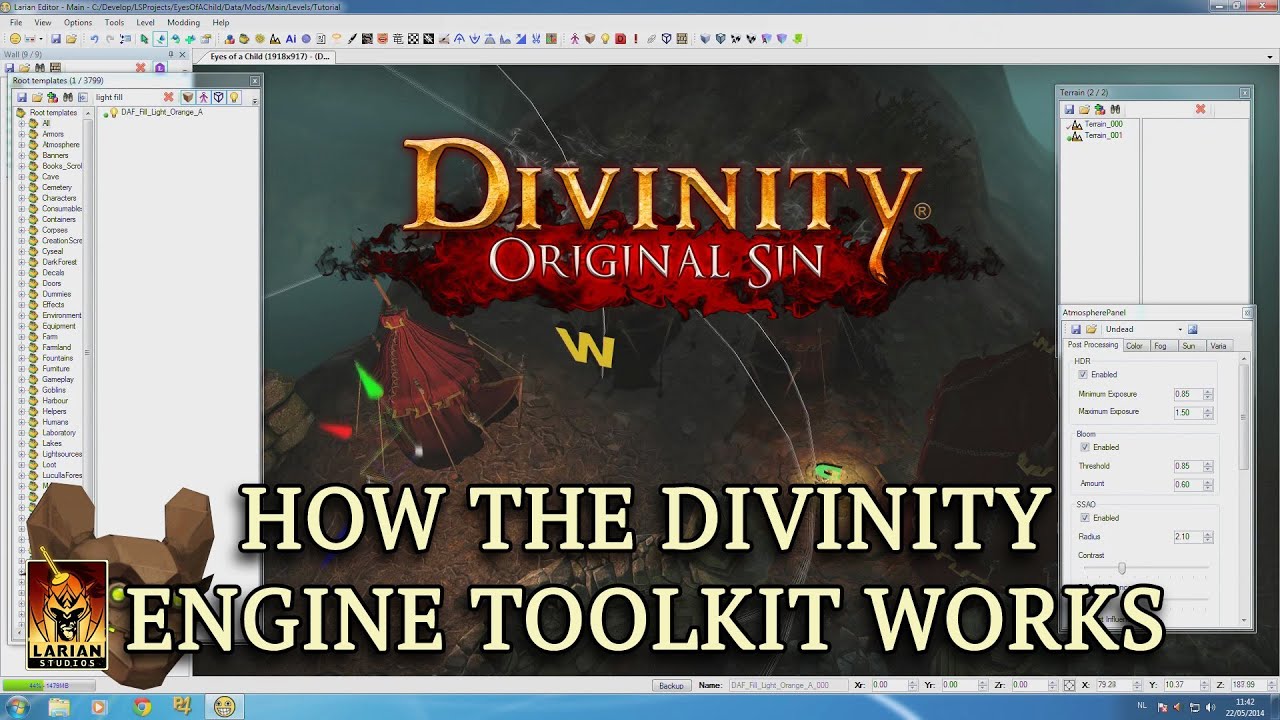Click the red D icon in main toolbar

[620, 39]
